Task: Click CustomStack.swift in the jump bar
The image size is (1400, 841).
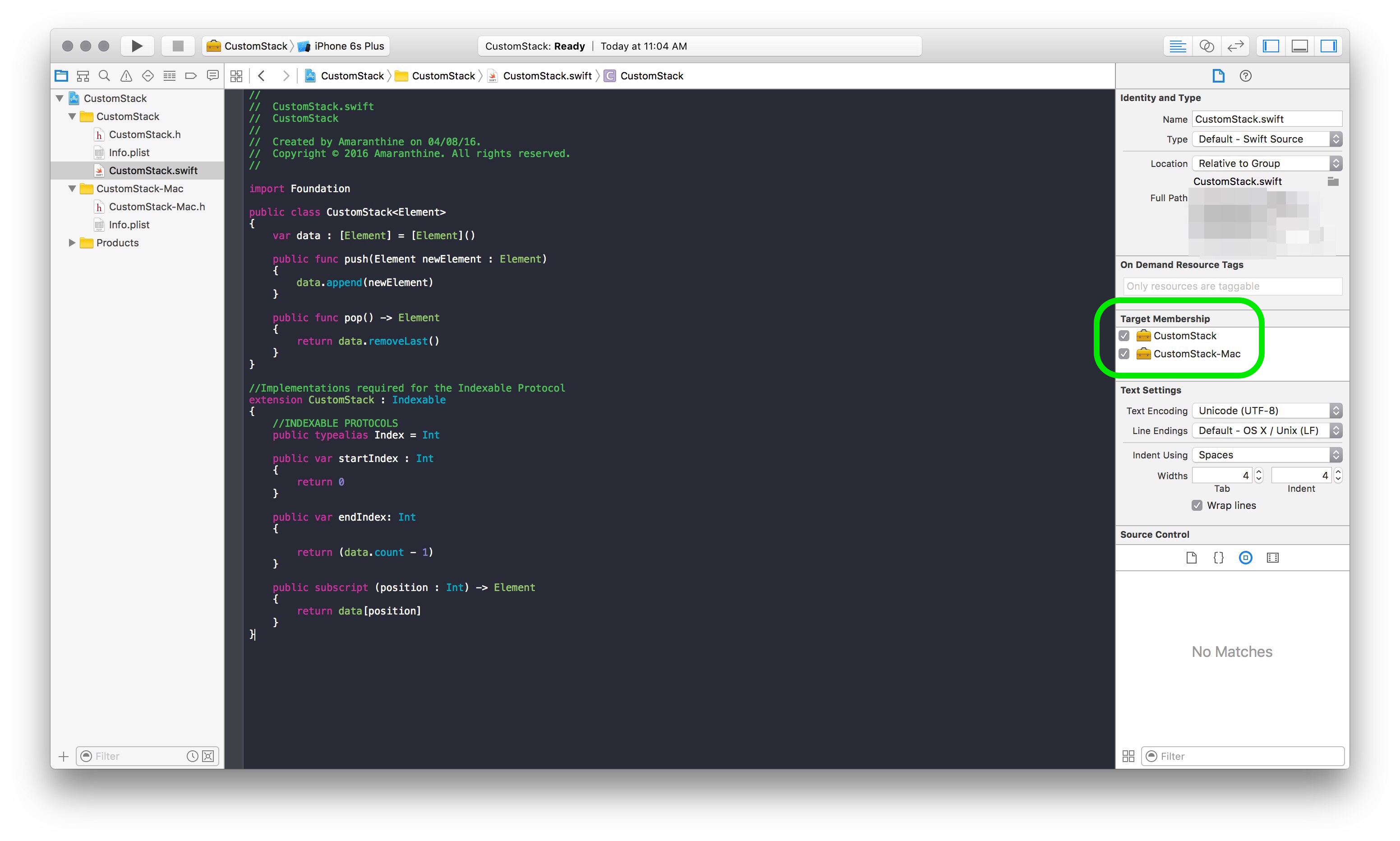Action: tap(547, 76)
